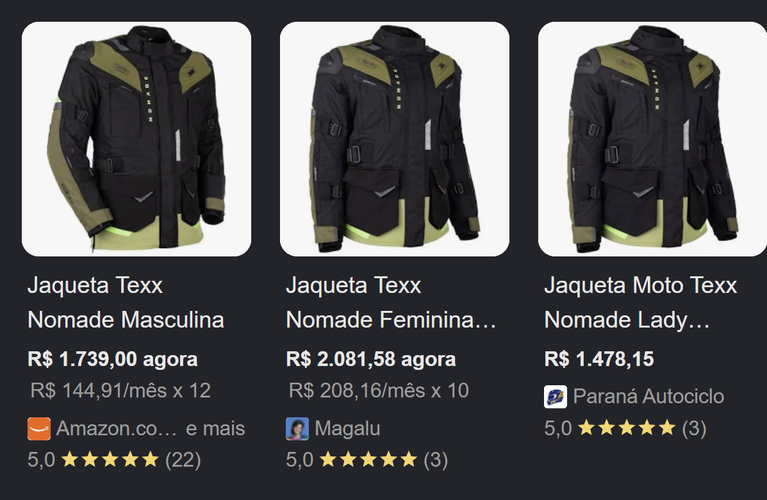Click the R$ 144,91/mês x 12 installment text
The width and height of the screenshot is (767, 500).
(x=120, y=390)
